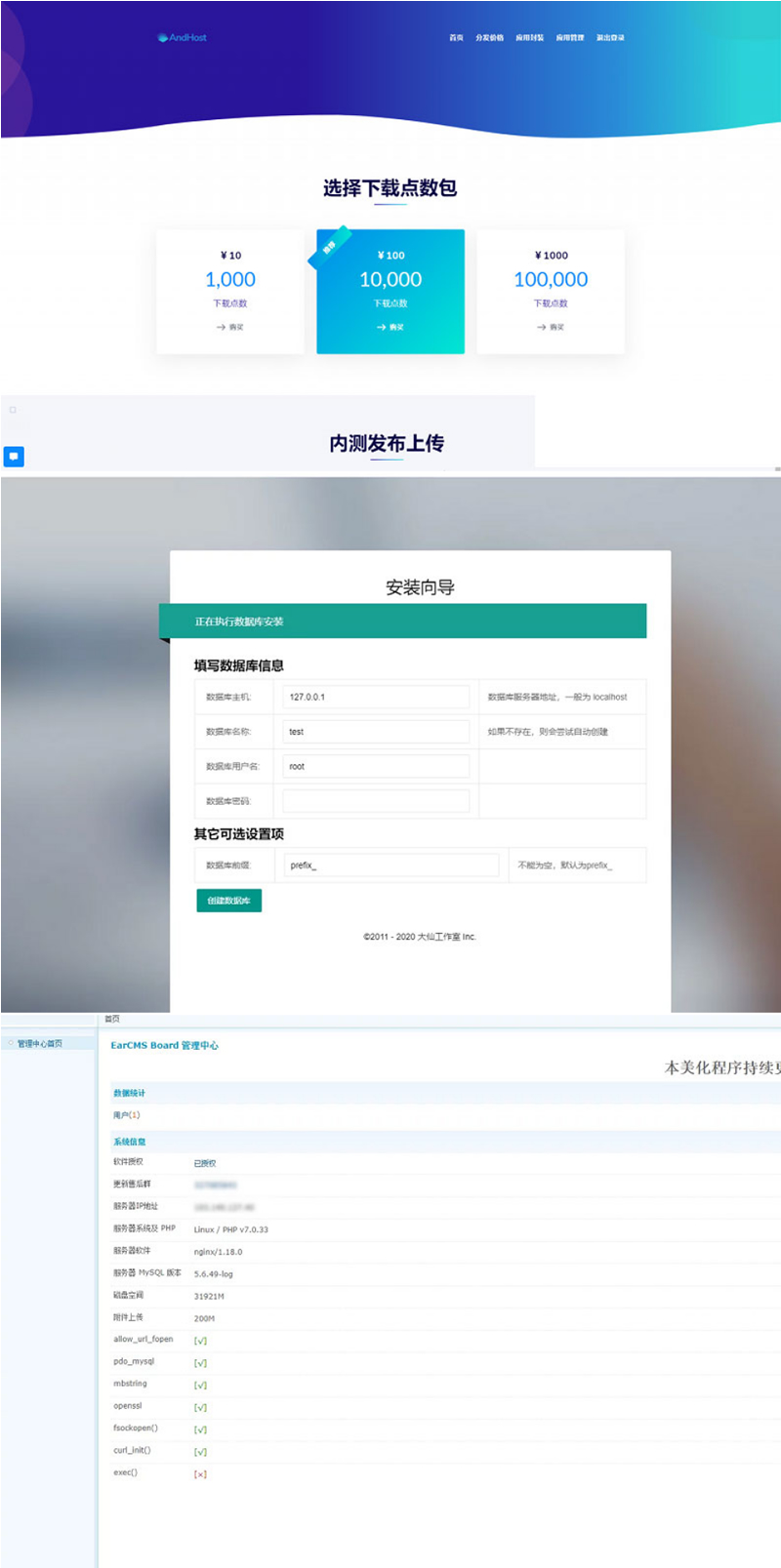
Task: Click the small square icon above chat widget
Action: 13,410
